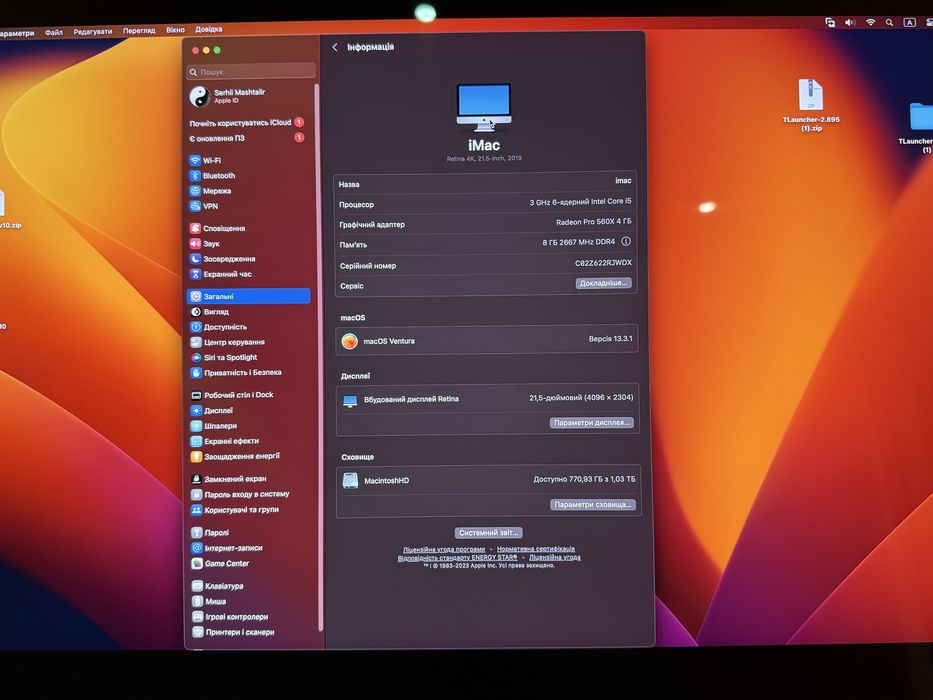Click the iMac name field value
Viewport: 933px width, 700px height.
pyautogui.click(x=623, y=181)
